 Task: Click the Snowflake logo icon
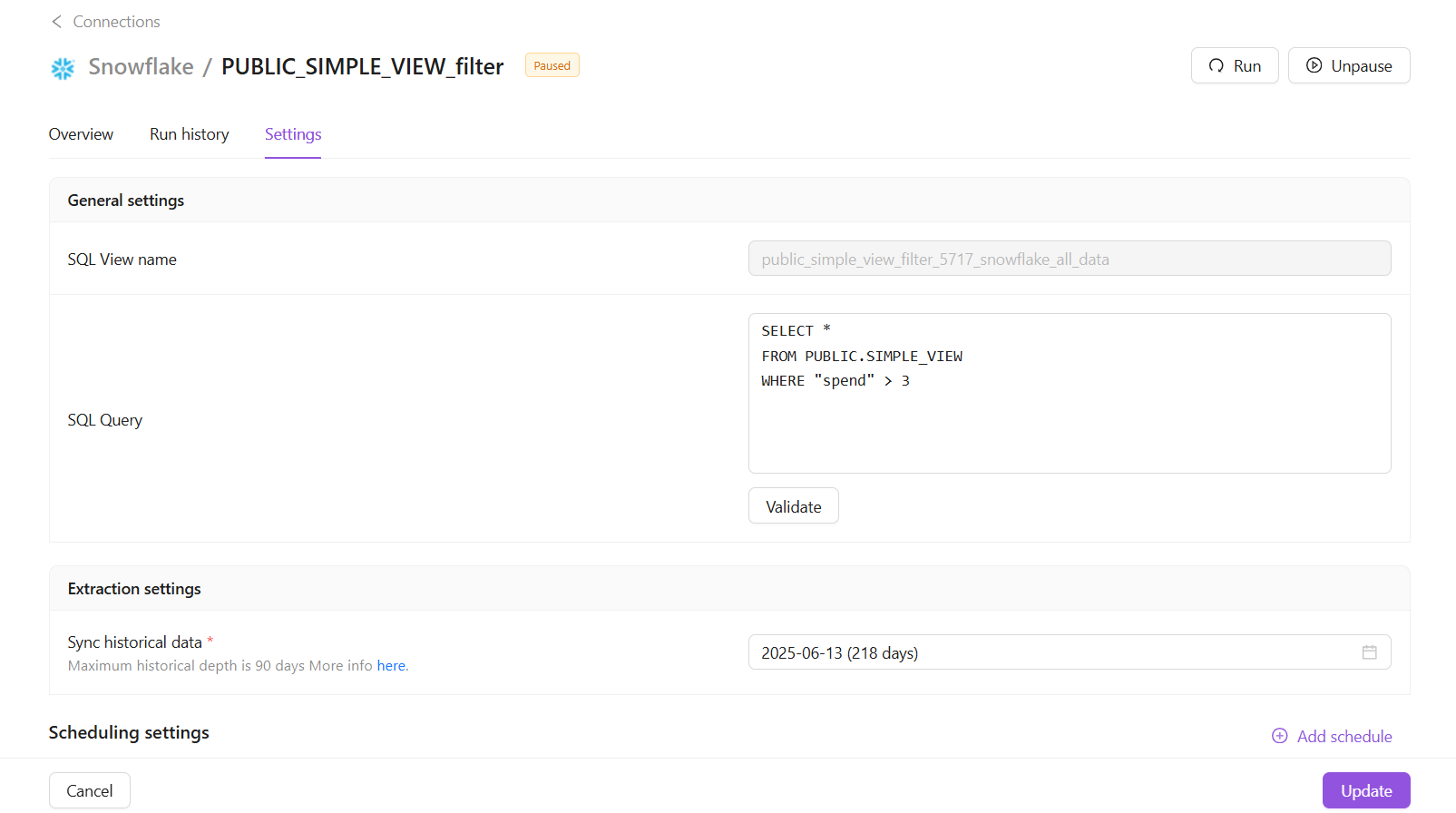pos(63,68)
